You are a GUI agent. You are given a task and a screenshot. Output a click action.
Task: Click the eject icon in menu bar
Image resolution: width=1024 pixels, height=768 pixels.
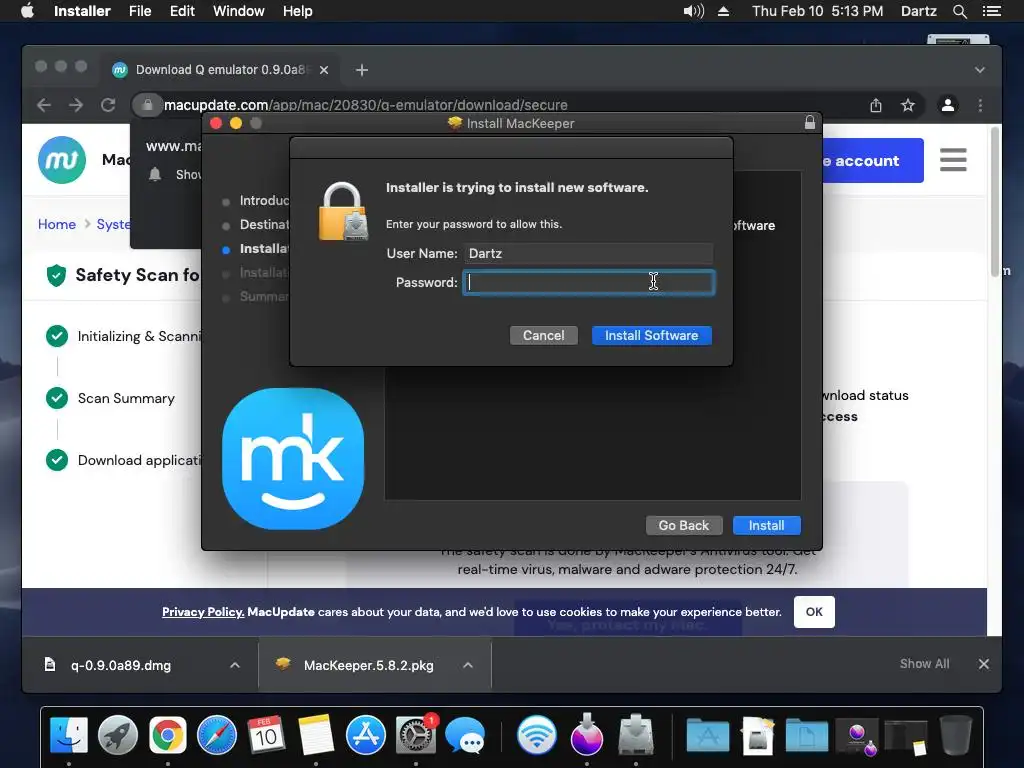(x=723, y=11)
